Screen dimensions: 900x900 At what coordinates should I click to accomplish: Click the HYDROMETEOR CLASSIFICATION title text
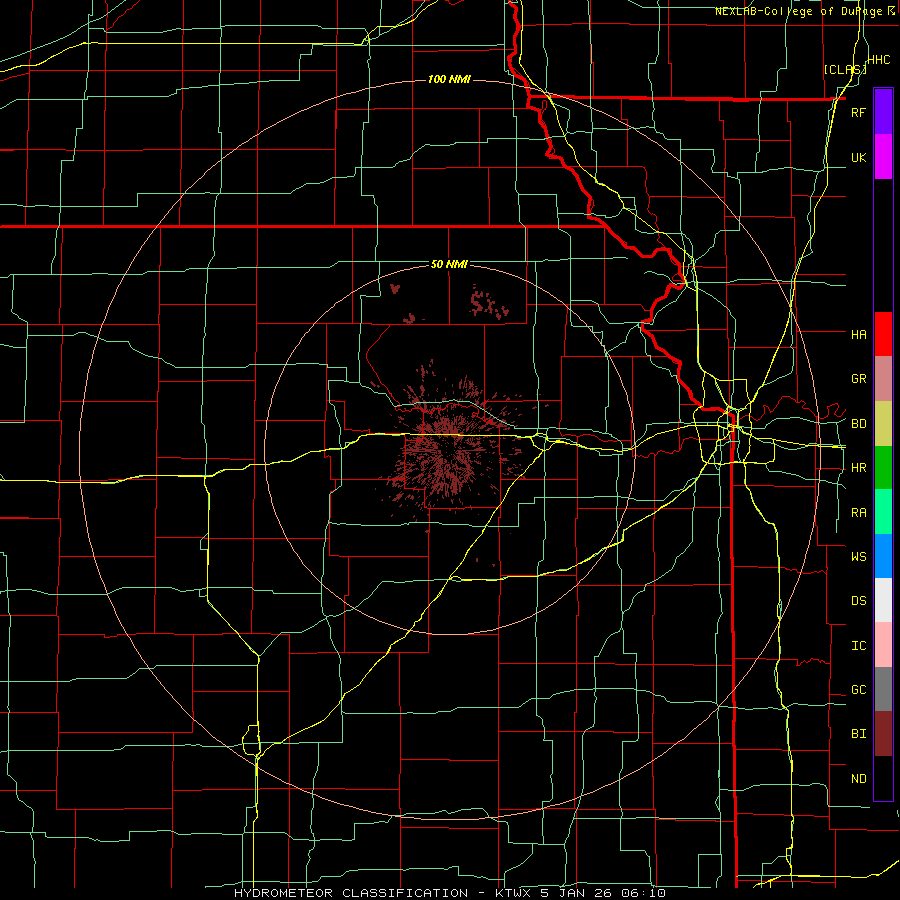351,893
